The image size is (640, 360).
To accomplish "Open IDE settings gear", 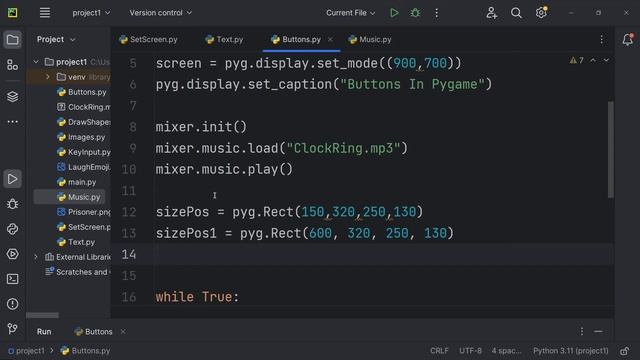I will click(x=541, y=13).
